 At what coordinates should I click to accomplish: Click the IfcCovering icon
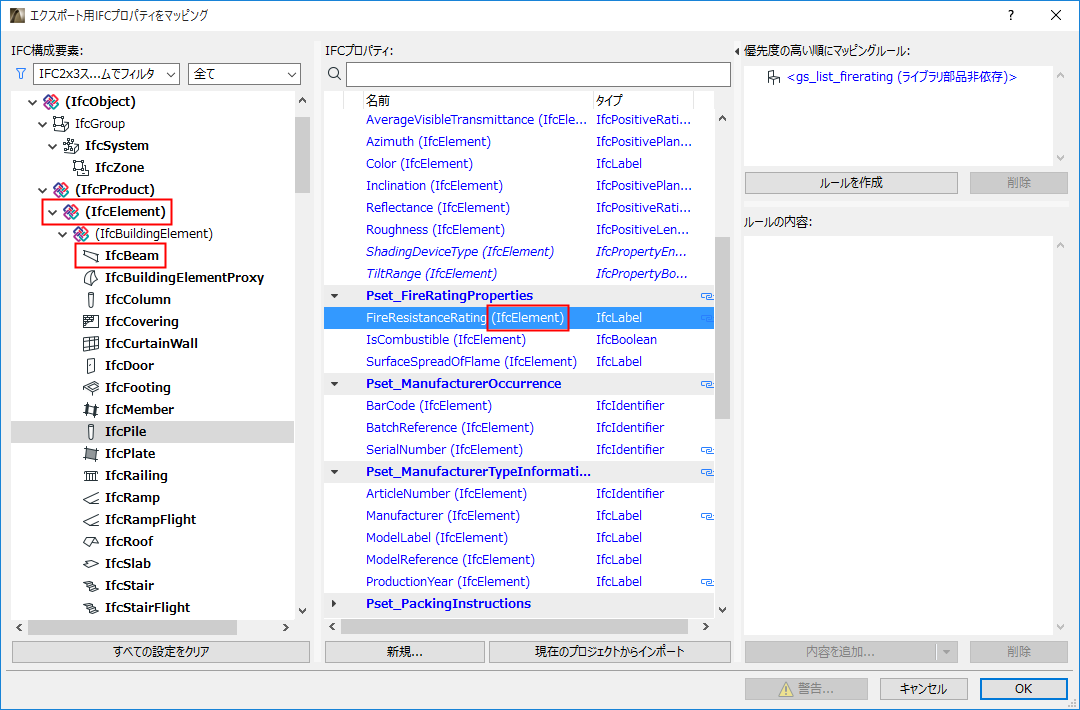[90, 322]
